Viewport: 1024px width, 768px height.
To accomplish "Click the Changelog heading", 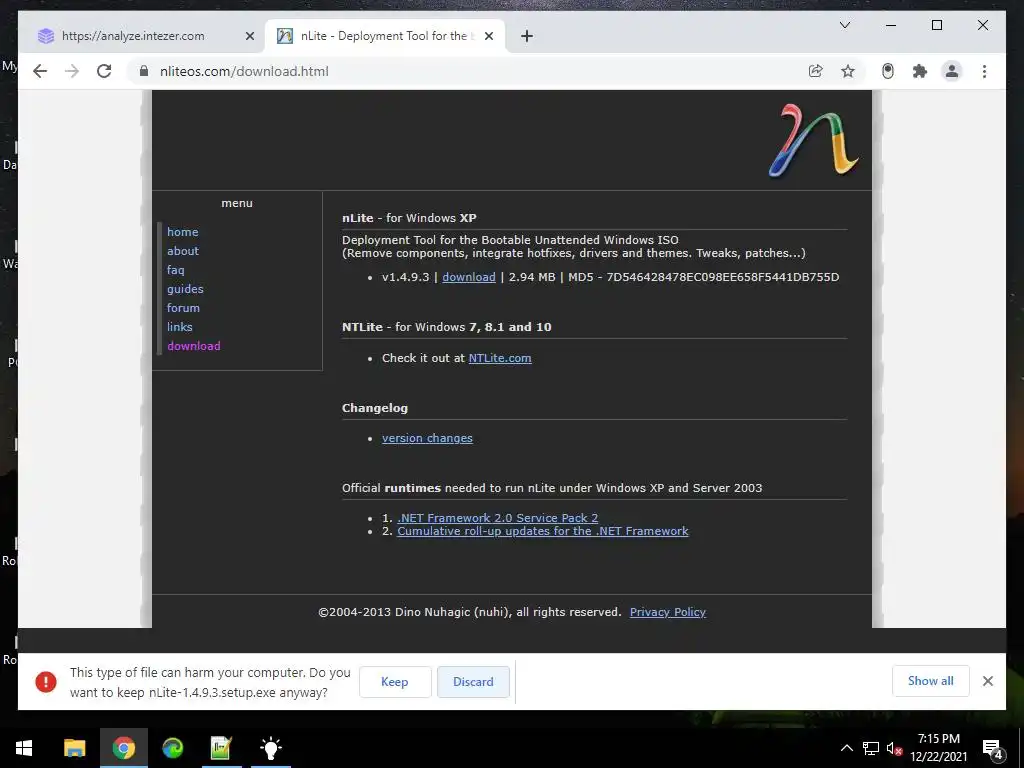I will coord(375,408).
